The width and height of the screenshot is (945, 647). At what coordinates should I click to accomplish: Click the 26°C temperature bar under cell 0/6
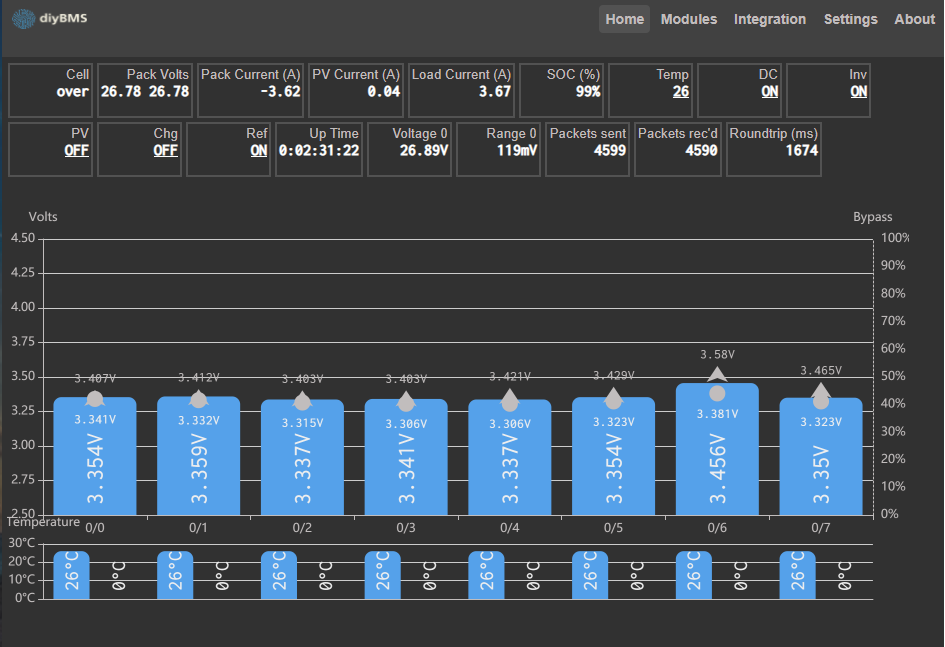coord(694,575)
